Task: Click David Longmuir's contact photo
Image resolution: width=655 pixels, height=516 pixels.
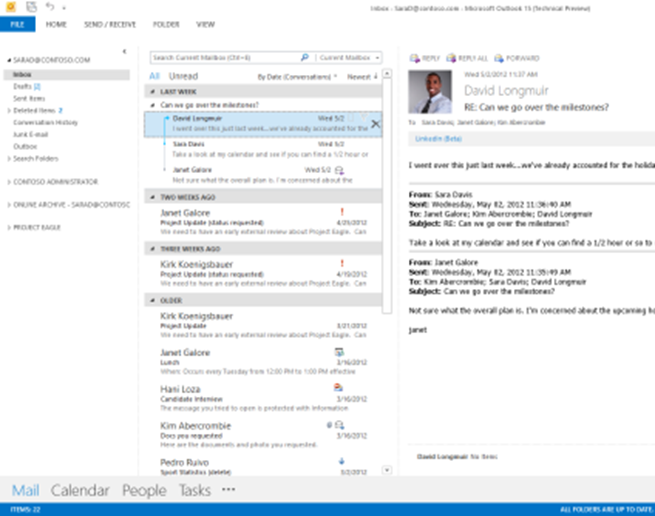Action: pos(430,92)
